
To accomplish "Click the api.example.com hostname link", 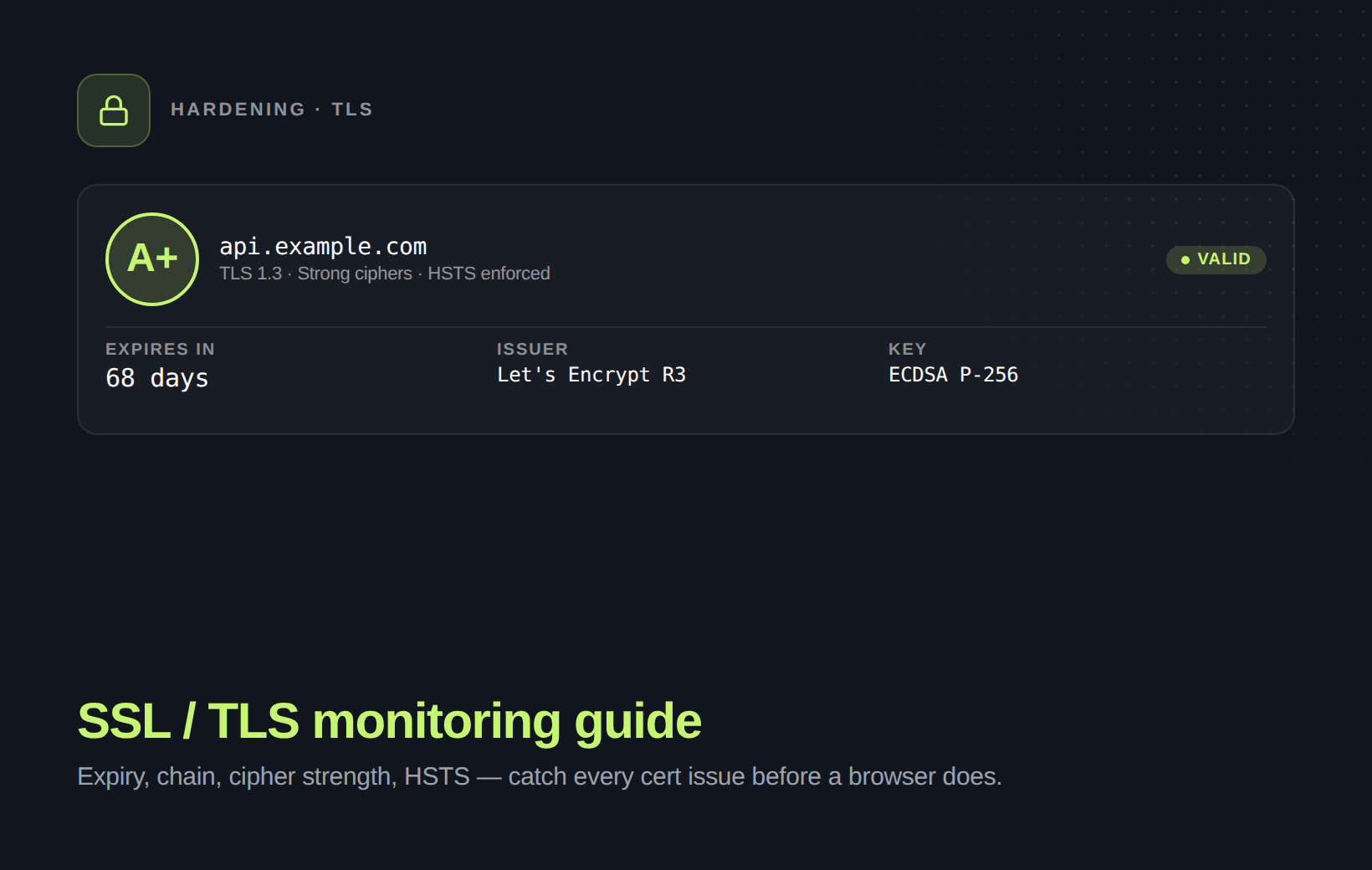I will point(323,245).
